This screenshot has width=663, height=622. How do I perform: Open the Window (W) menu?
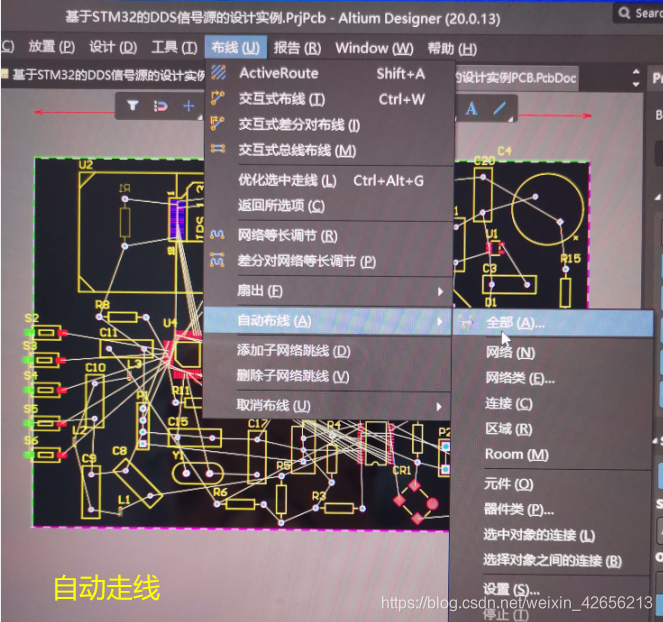click(374, 48)
